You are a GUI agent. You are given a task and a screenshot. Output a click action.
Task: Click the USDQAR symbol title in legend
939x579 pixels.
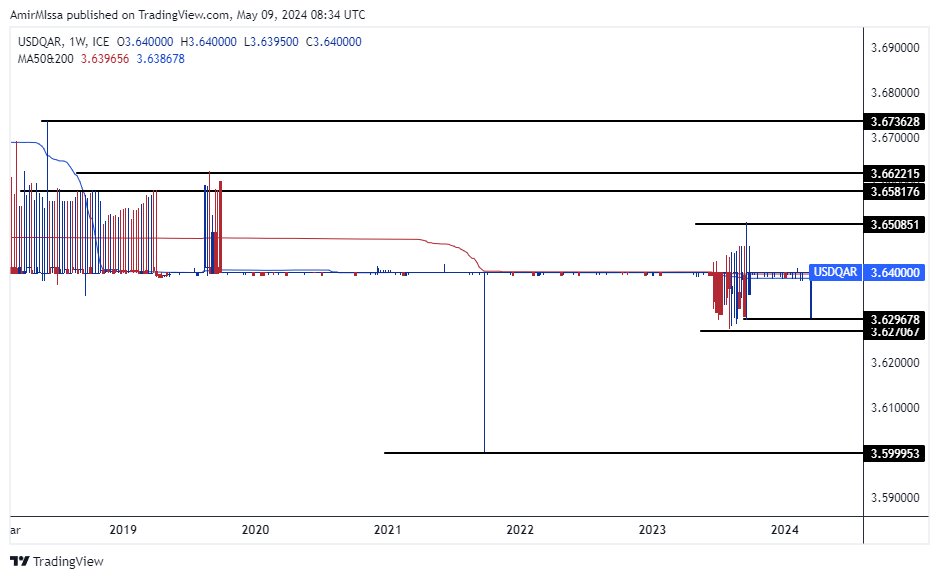point(40,42)
